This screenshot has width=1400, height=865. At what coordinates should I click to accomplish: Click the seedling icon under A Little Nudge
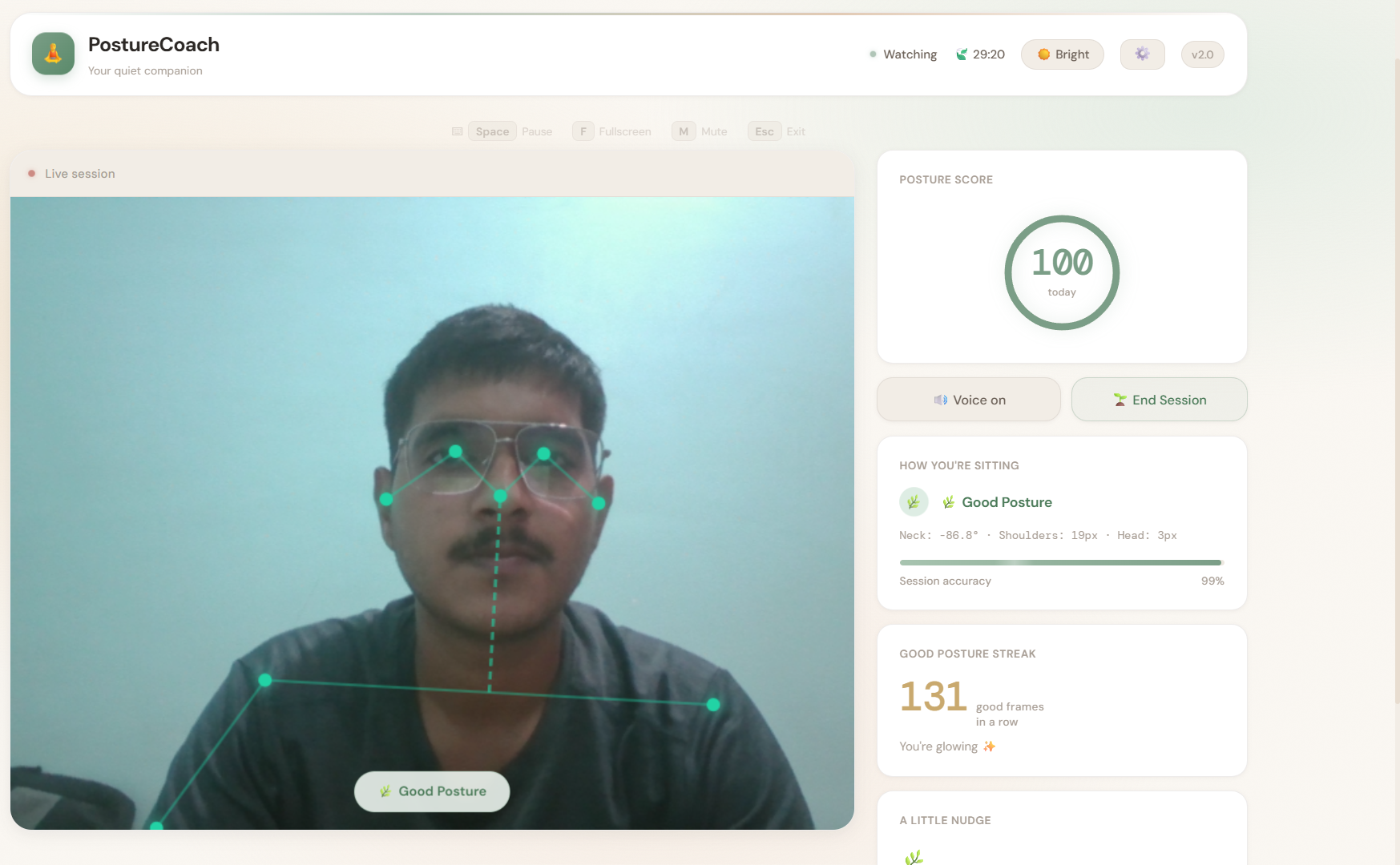(914, 856)
